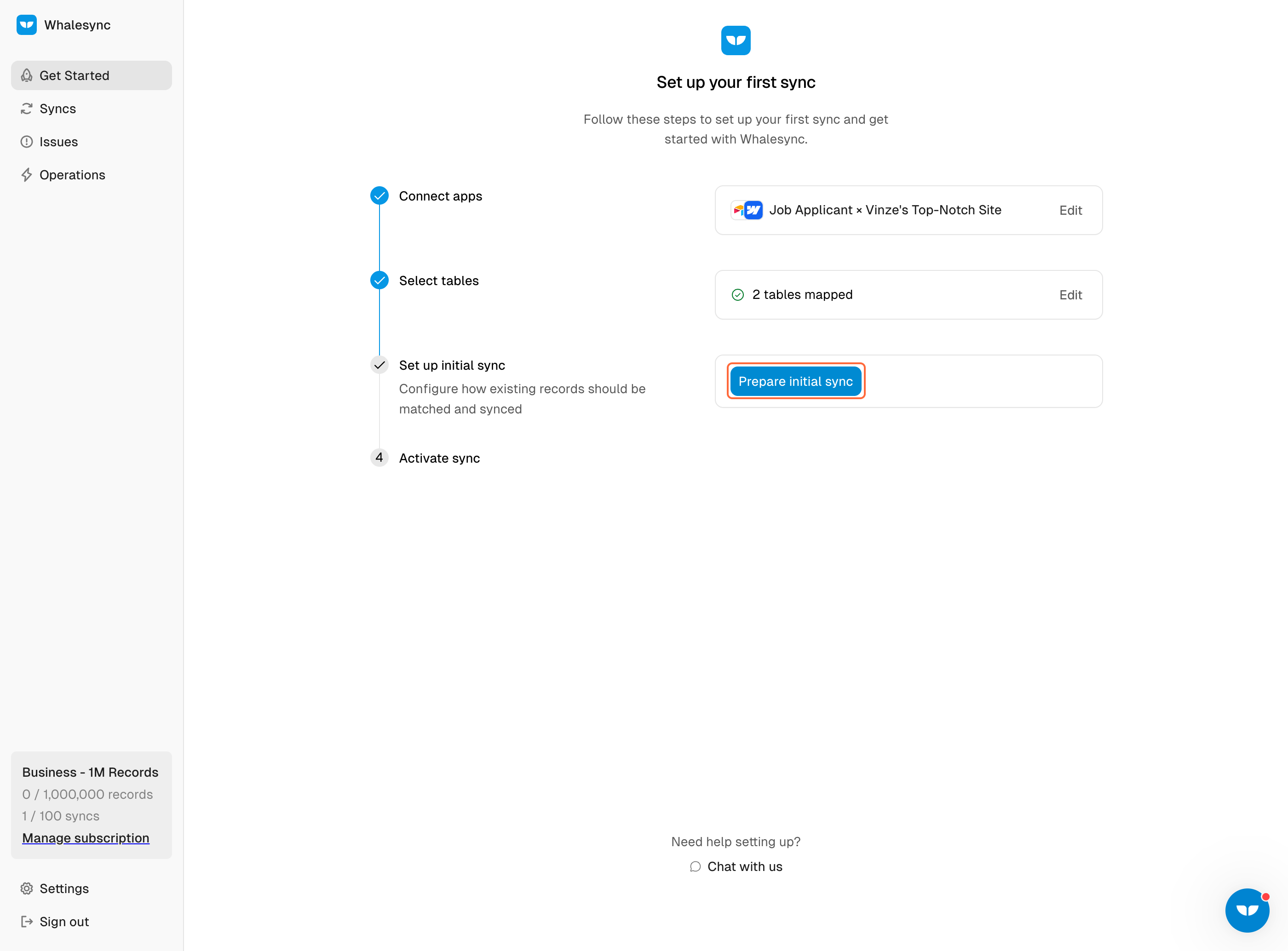The image size is (1288, 951).
Task: Edit the 2 tables mapped setting
Action: point(1070,295)
